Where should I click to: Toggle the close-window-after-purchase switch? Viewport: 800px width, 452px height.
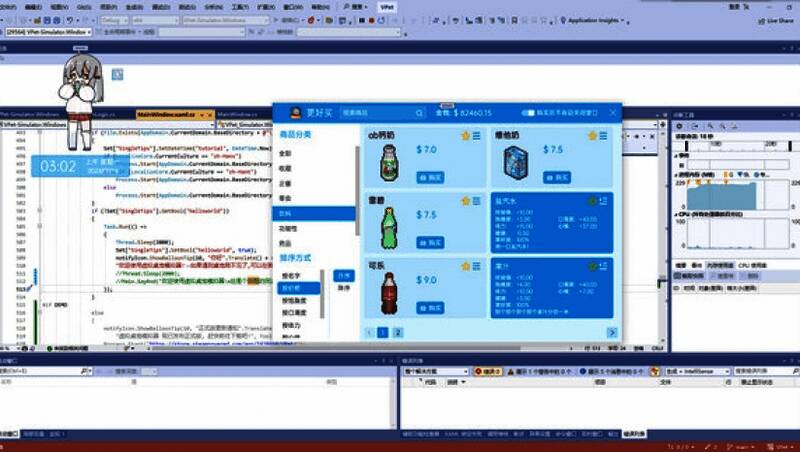point(529,113)
